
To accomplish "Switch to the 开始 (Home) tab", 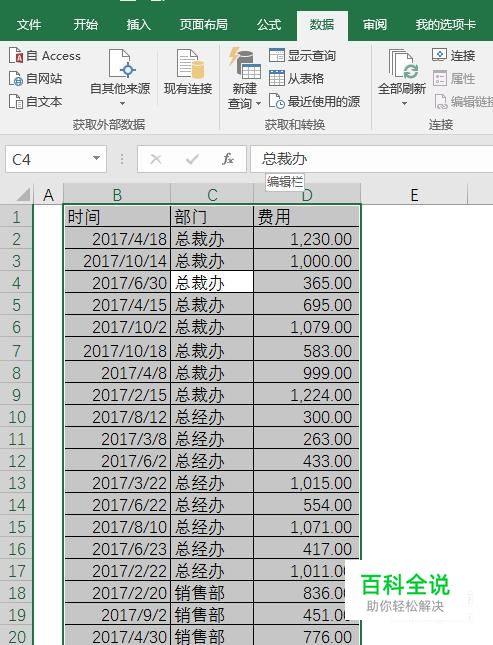I will coord(86,25).
